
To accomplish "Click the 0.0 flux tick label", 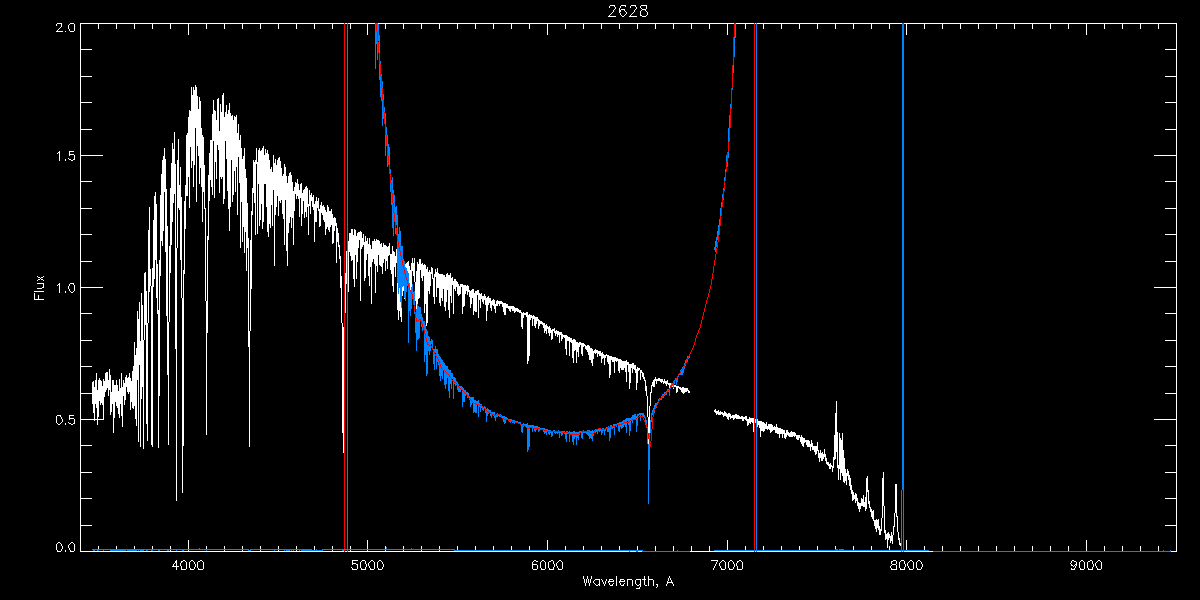I will coord(66,547).
